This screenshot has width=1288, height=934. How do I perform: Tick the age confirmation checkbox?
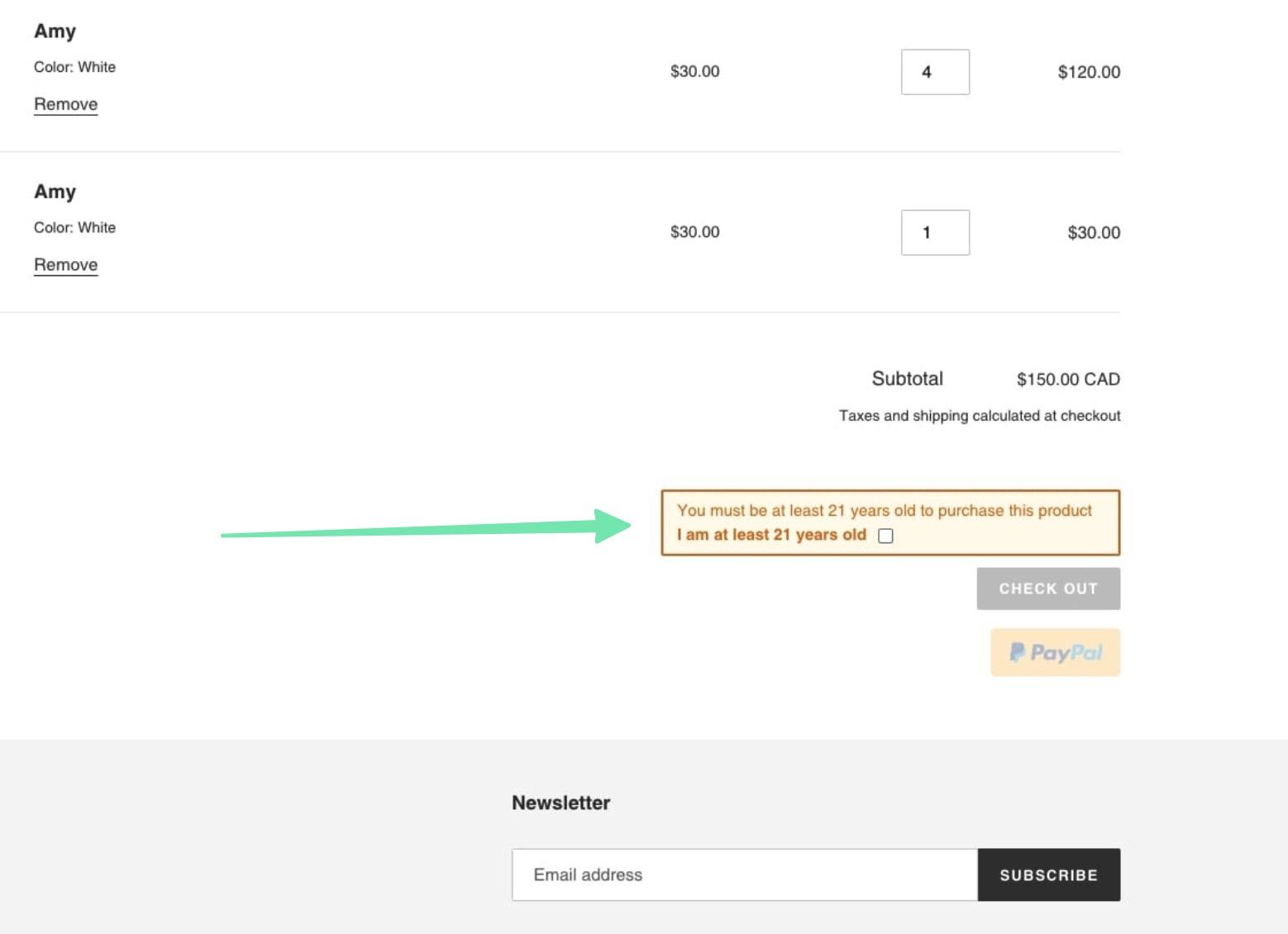pyautogui.click(x=885, y=536)
